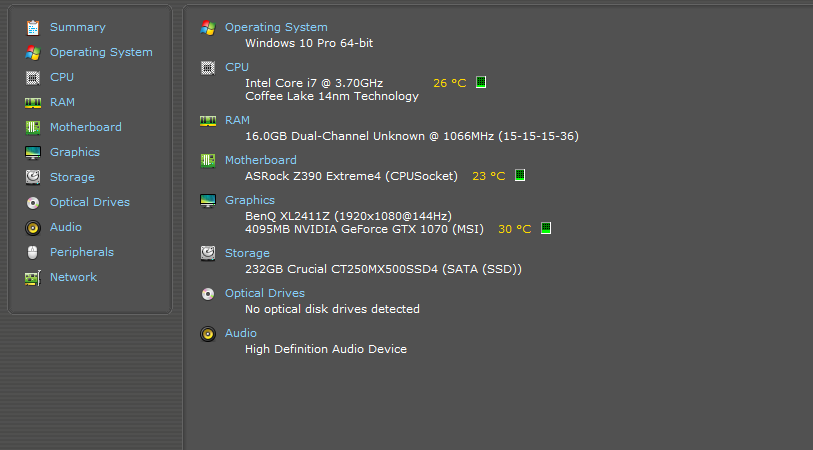This screenshot has height=450, width=813.
Task: Click the CPU temperature status indicator icon
Action: [481, 83]
